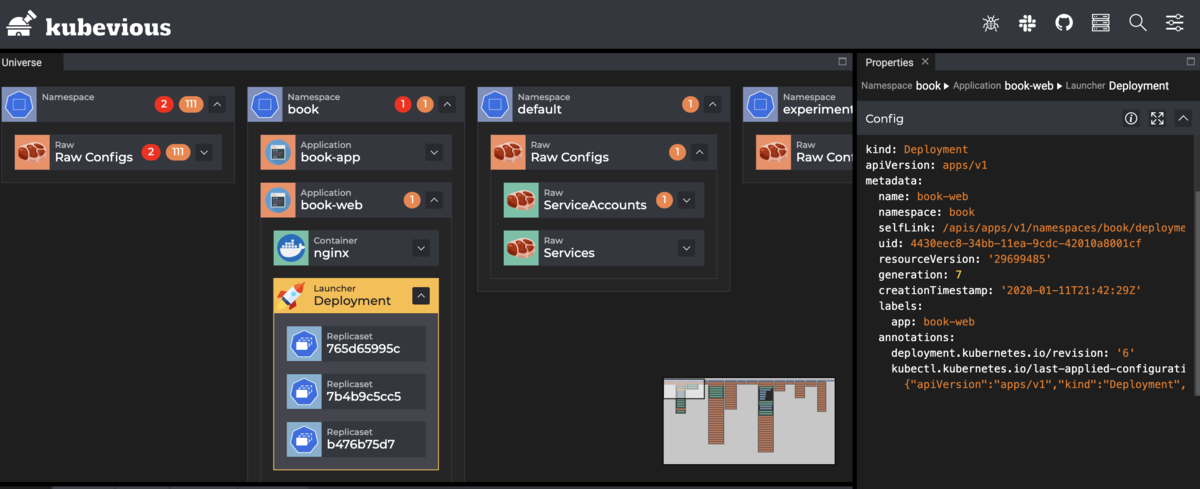Viewport: 1200px width, 489px height.
Task: Click the 'book' breadcrumb in Properties
Action: pyautogui.click(x=928, y=86)
